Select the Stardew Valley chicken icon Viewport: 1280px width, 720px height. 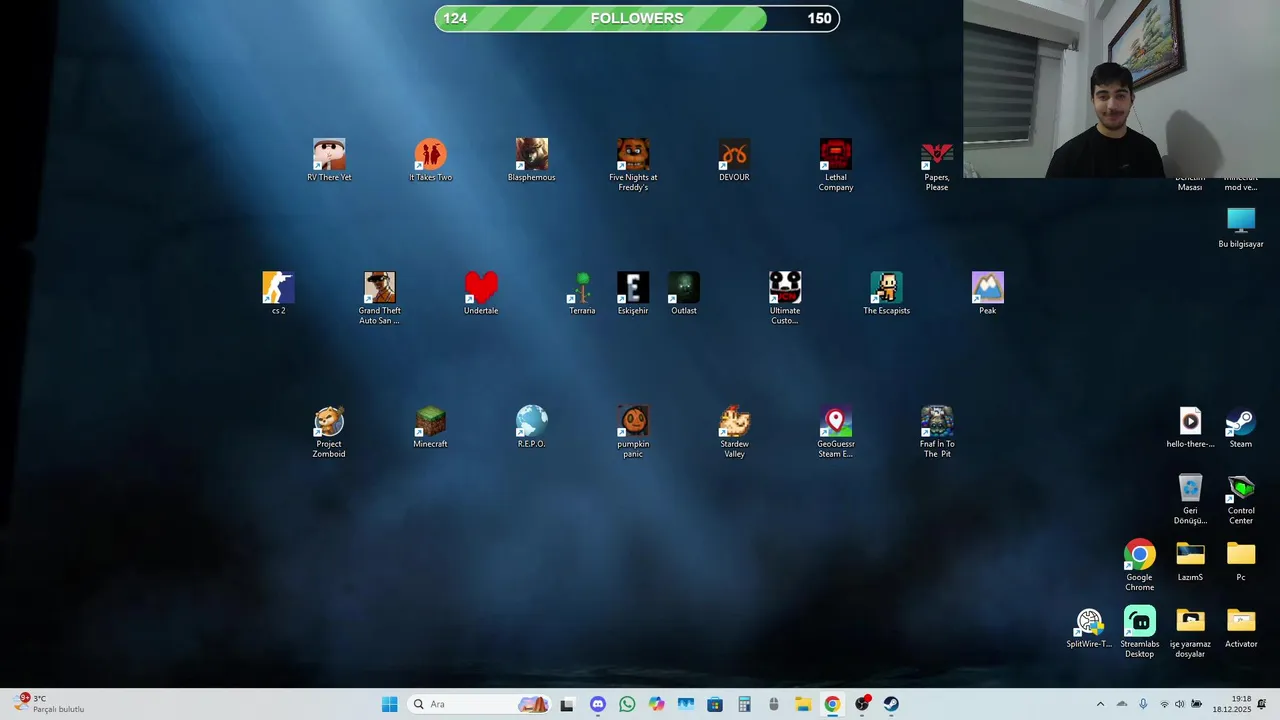734,432
